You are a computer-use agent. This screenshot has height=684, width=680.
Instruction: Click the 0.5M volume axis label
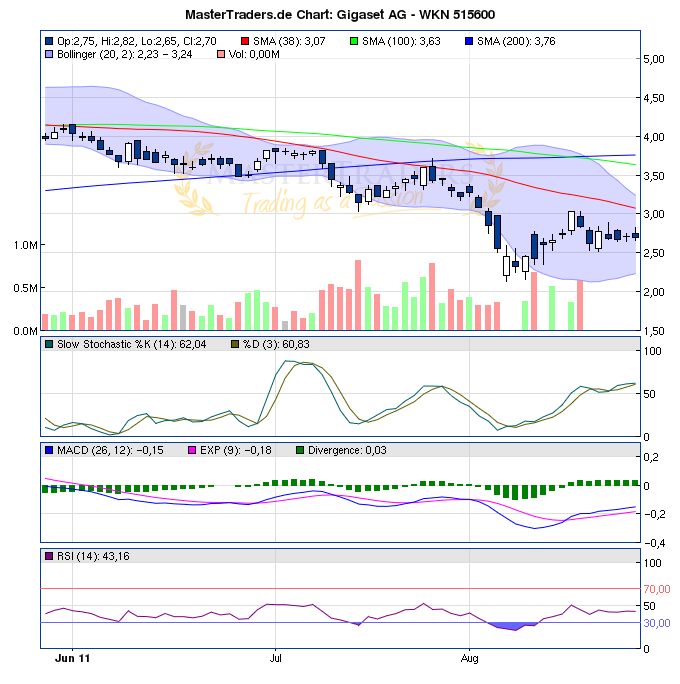(25, 288)
